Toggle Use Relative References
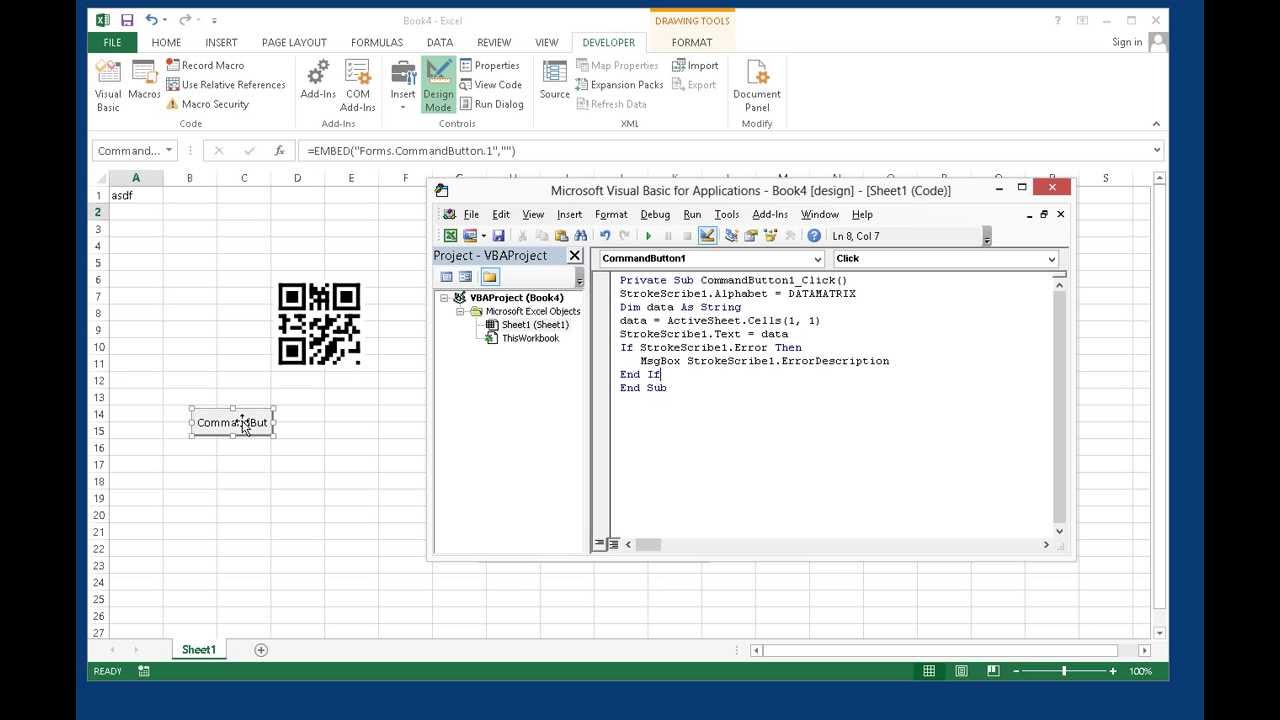Image resolution: width=1280 pixels, height=720 pixels. coord(226,85)
